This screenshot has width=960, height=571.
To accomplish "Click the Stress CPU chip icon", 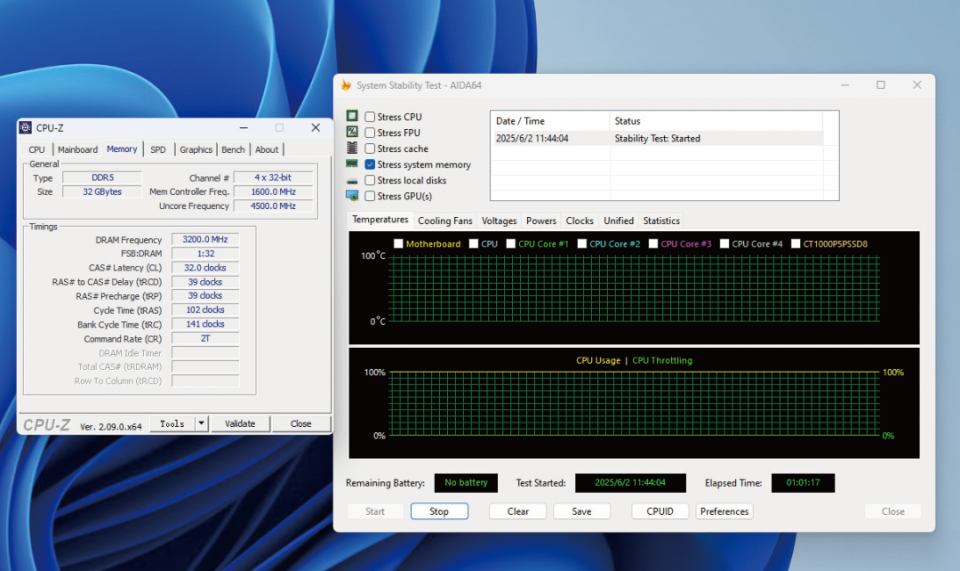I will 352,116.
